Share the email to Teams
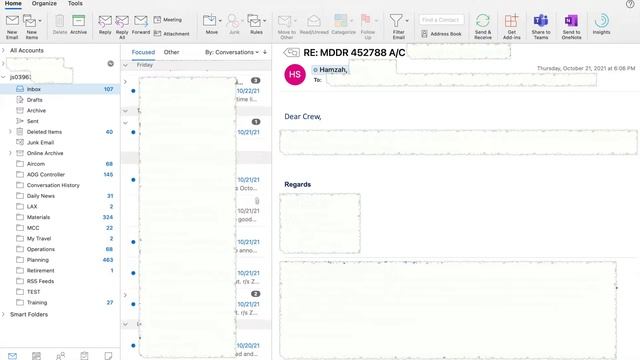The height and width of the screenshot is (360, 640). [x=541, y=27]
